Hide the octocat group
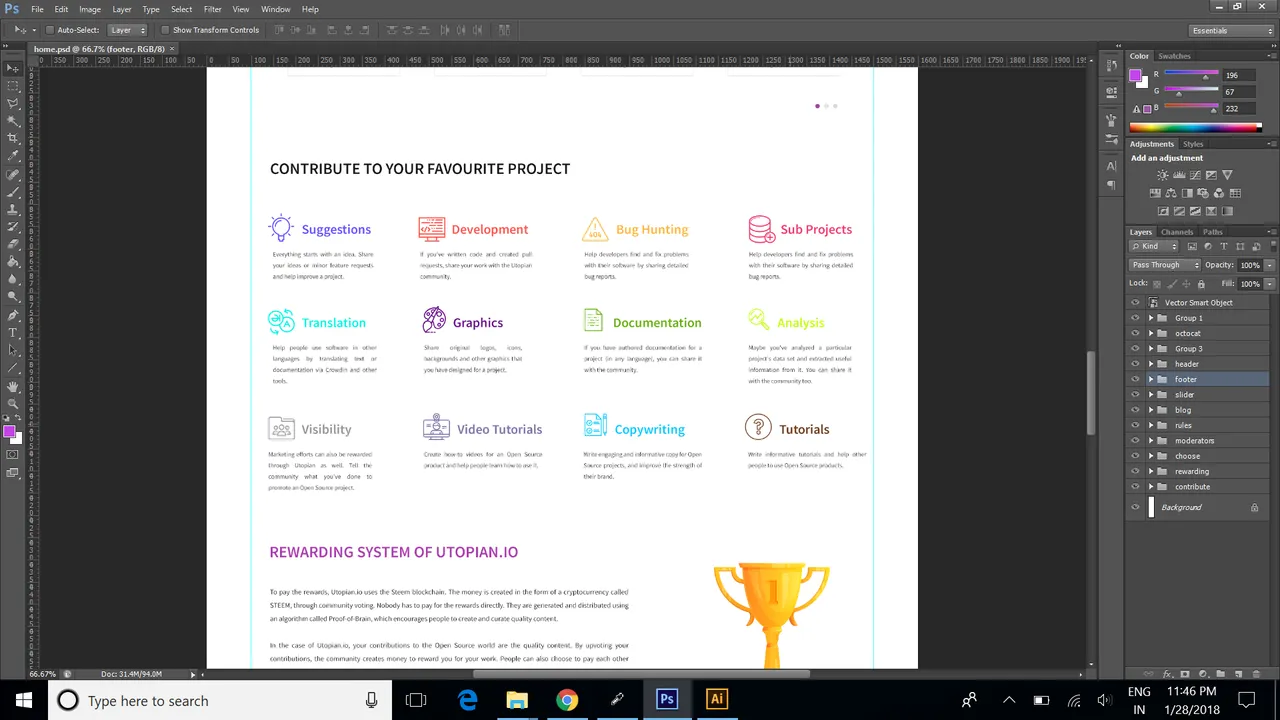This screenshot has height=720, width=1280. tap(1135, 333)
